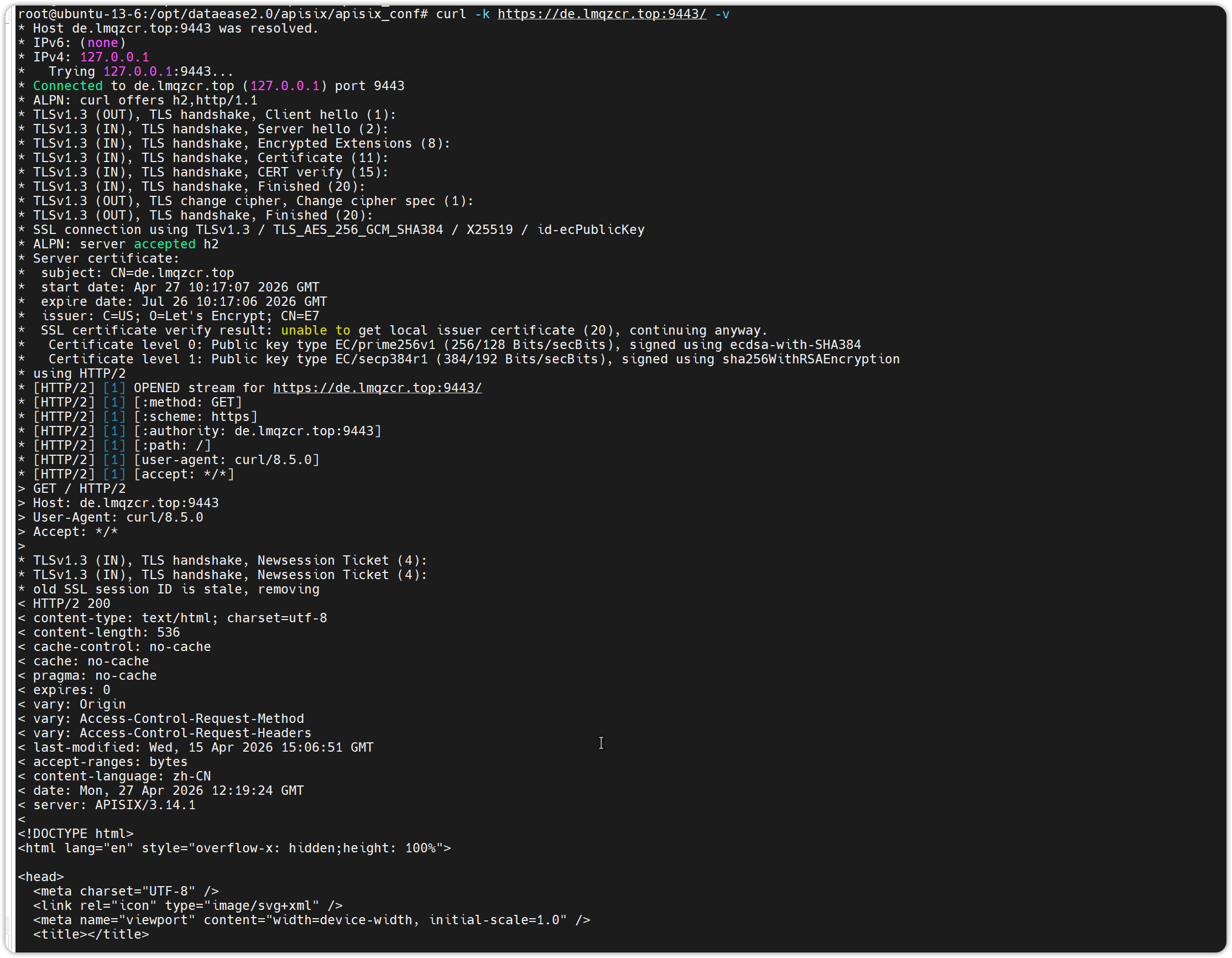Click the 'subject: CN=de.lmqzcr.top' certificate line
1232x958 pixels.
point(137,273)
